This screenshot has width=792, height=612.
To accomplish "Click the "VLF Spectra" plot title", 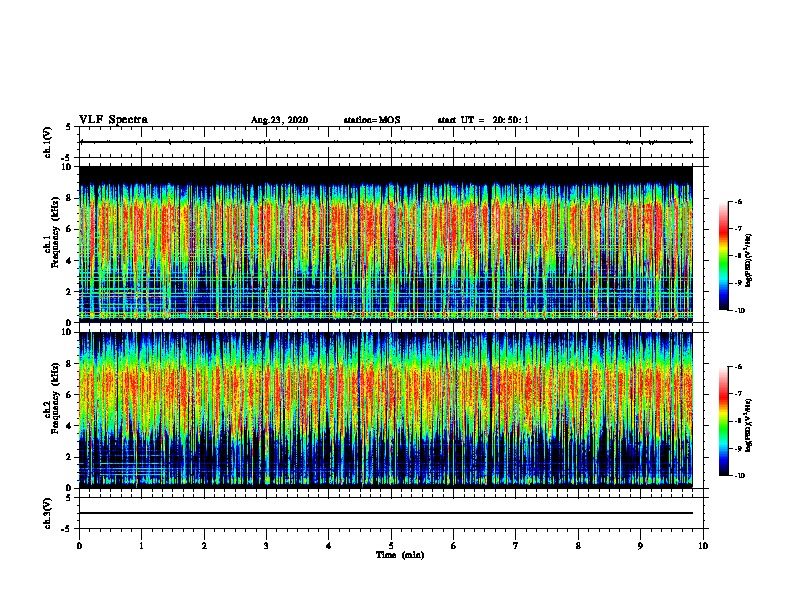I will (x=113, y=120).
